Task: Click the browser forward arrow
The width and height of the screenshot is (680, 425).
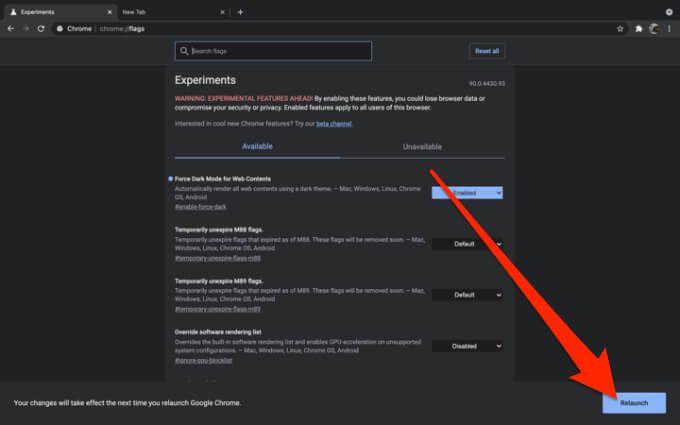Action: coord(24,29)
